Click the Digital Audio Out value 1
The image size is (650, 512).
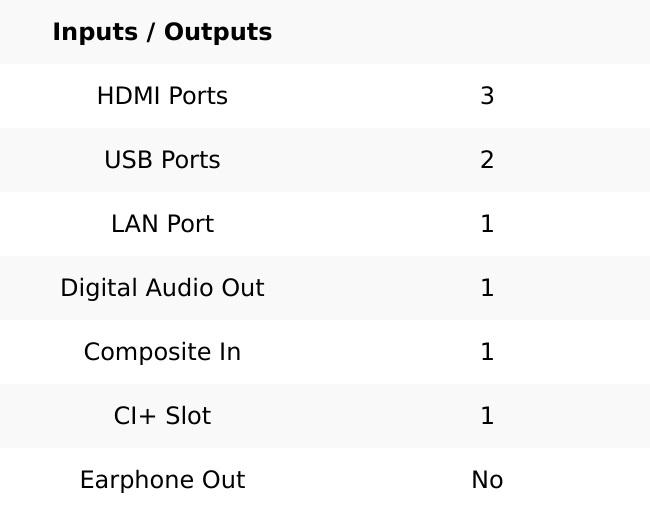pyautogui.click(x=487, y=288)
